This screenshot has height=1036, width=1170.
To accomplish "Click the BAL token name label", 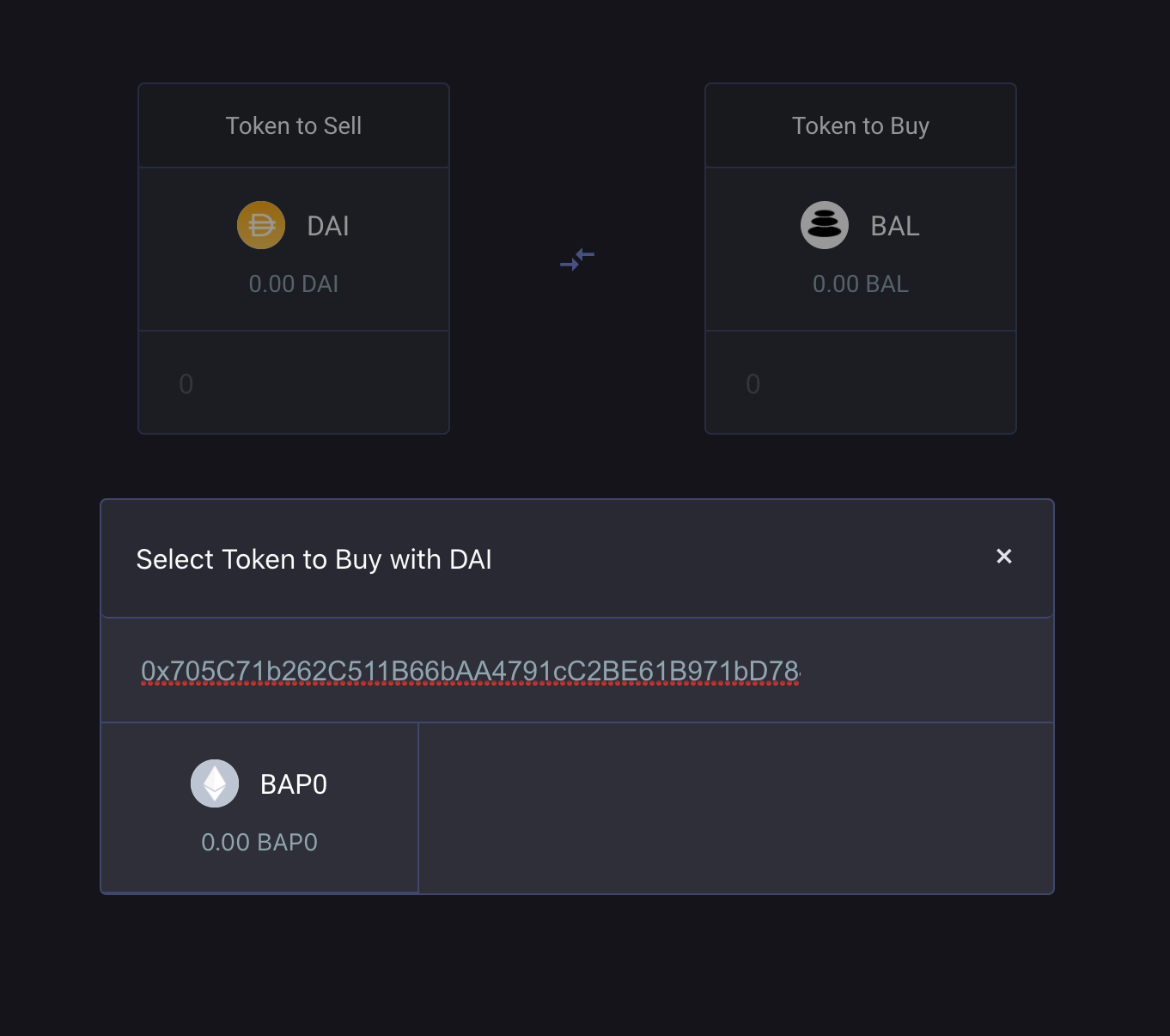I will click(895, 226).
